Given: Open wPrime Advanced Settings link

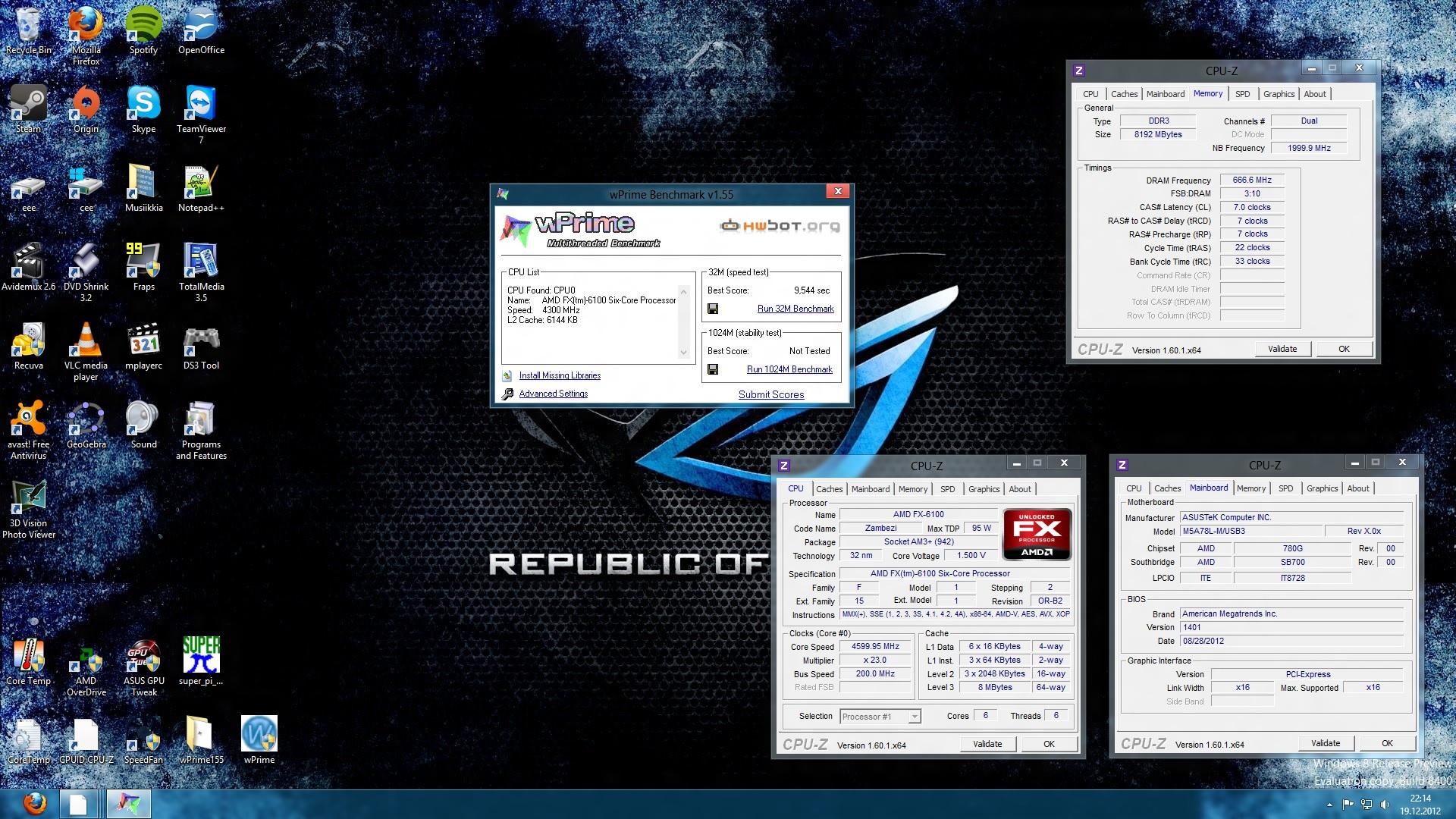Looking at the screenshot, I should [x=553, y=394].
